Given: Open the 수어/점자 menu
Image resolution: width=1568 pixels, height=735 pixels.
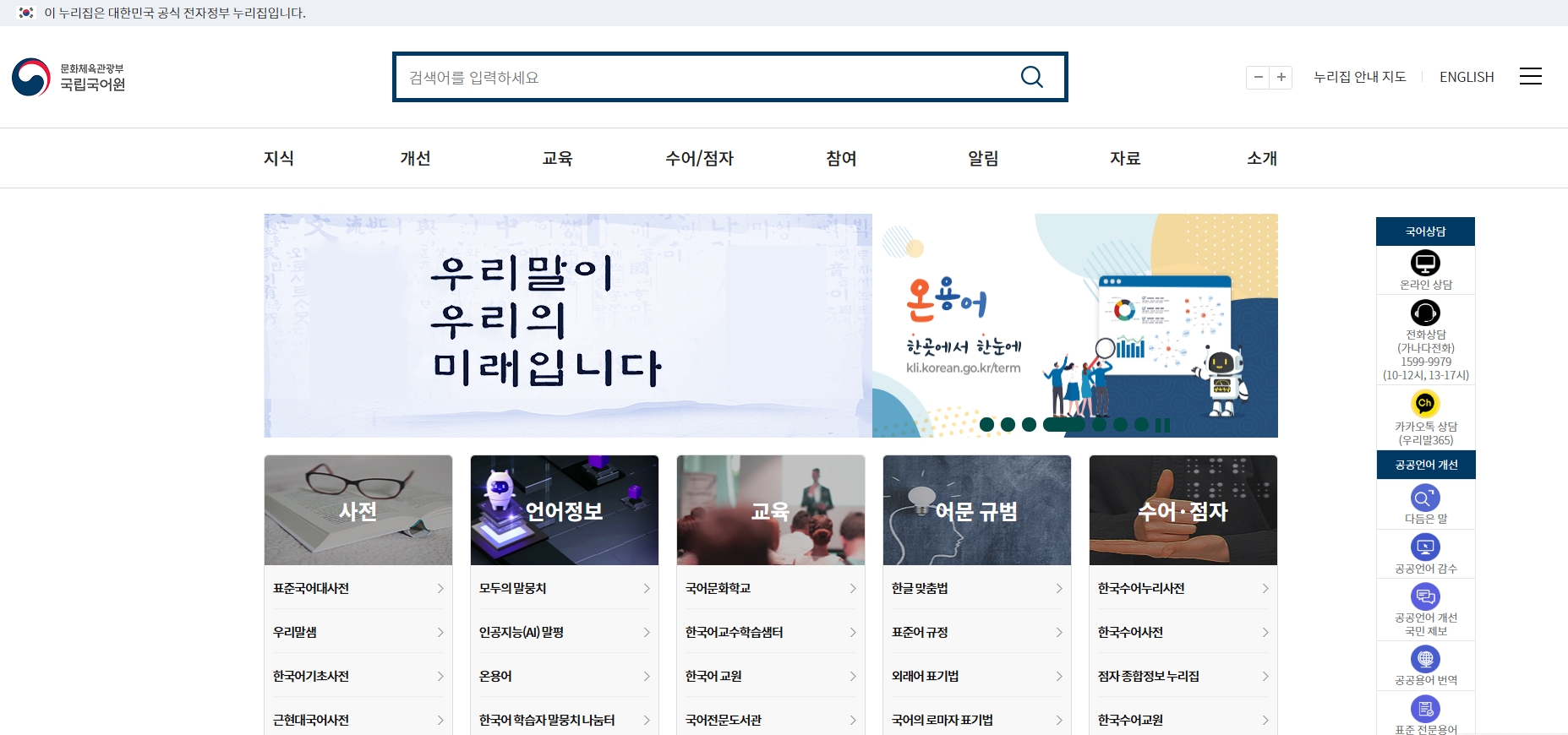Looking at the screenshot, I should 699,158.
